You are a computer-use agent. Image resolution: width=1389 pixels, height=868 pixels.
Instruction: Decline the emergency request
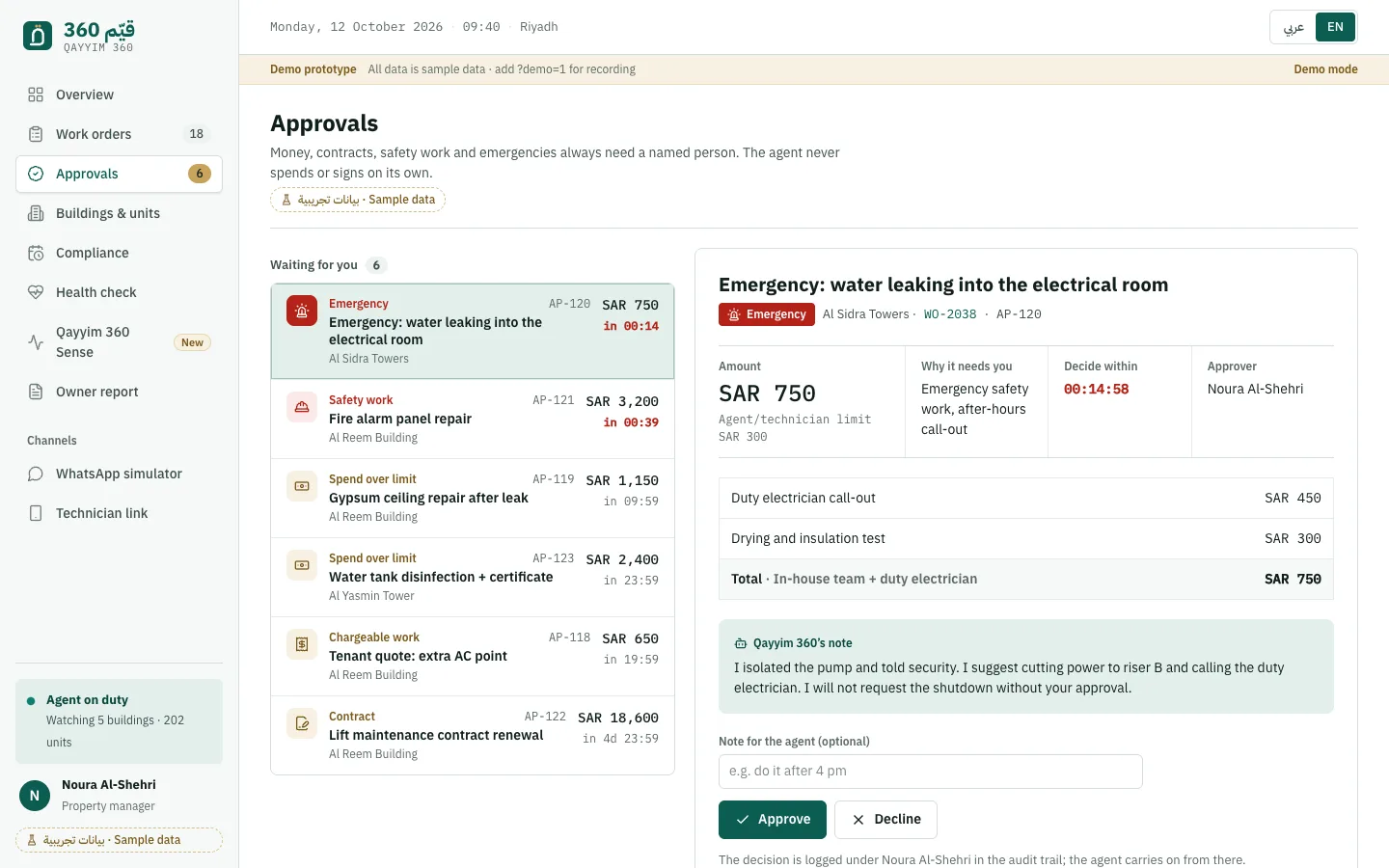[885, 820]
